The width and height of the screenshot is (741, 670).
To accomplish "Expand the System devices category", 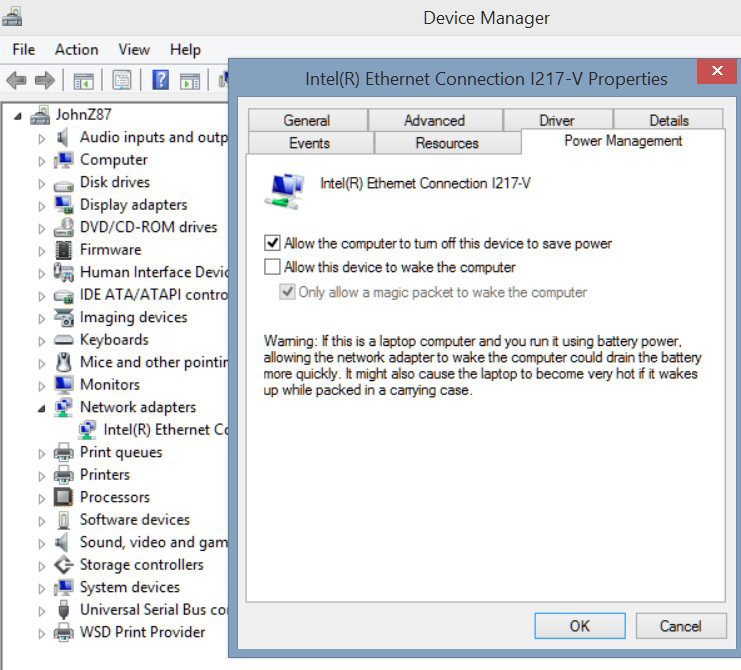I will [x=42, y=589].
